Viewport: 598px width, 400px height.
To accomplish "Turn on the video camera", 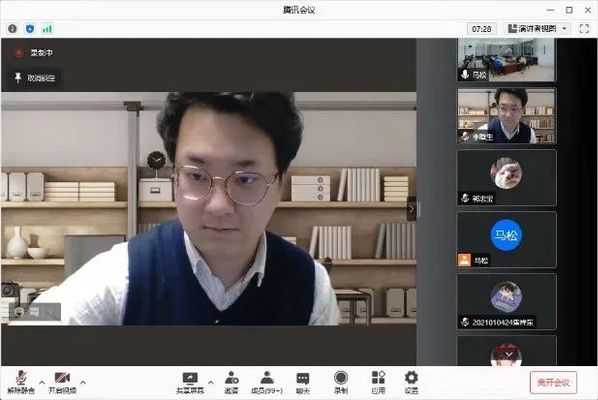I will point(62,382).
